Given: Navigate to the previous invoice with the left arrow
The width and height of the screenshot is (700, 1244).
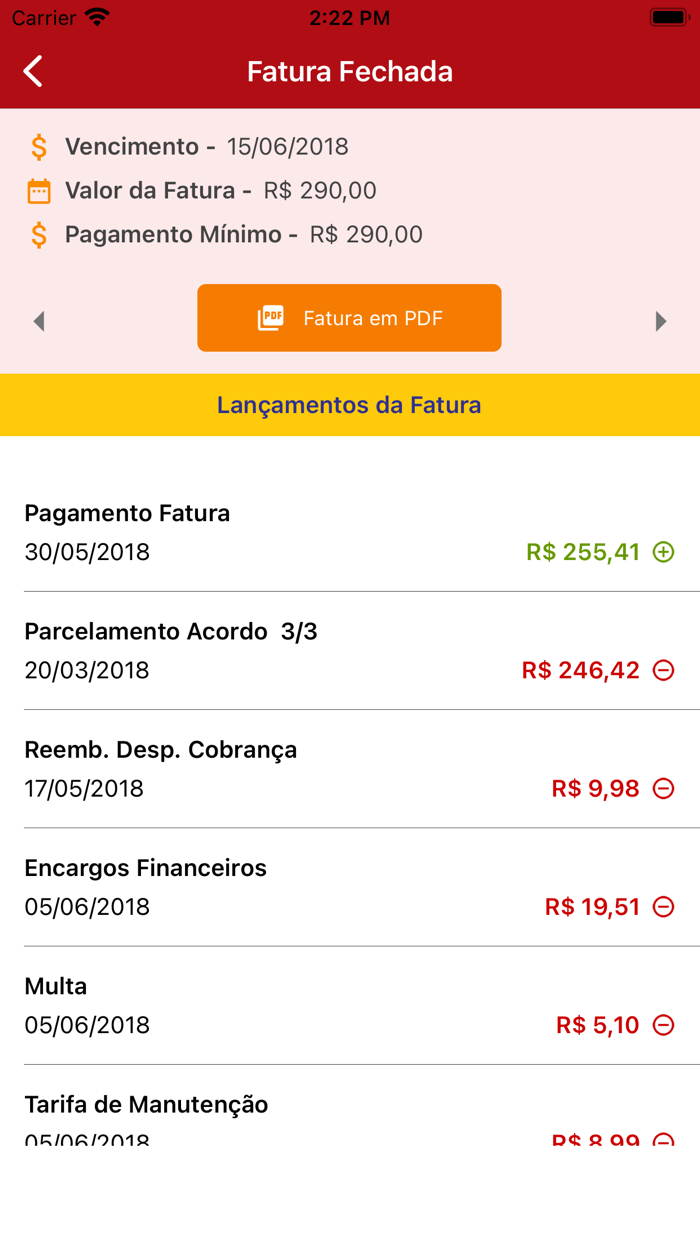Looking at the screenshot, I should coord(39,320).
